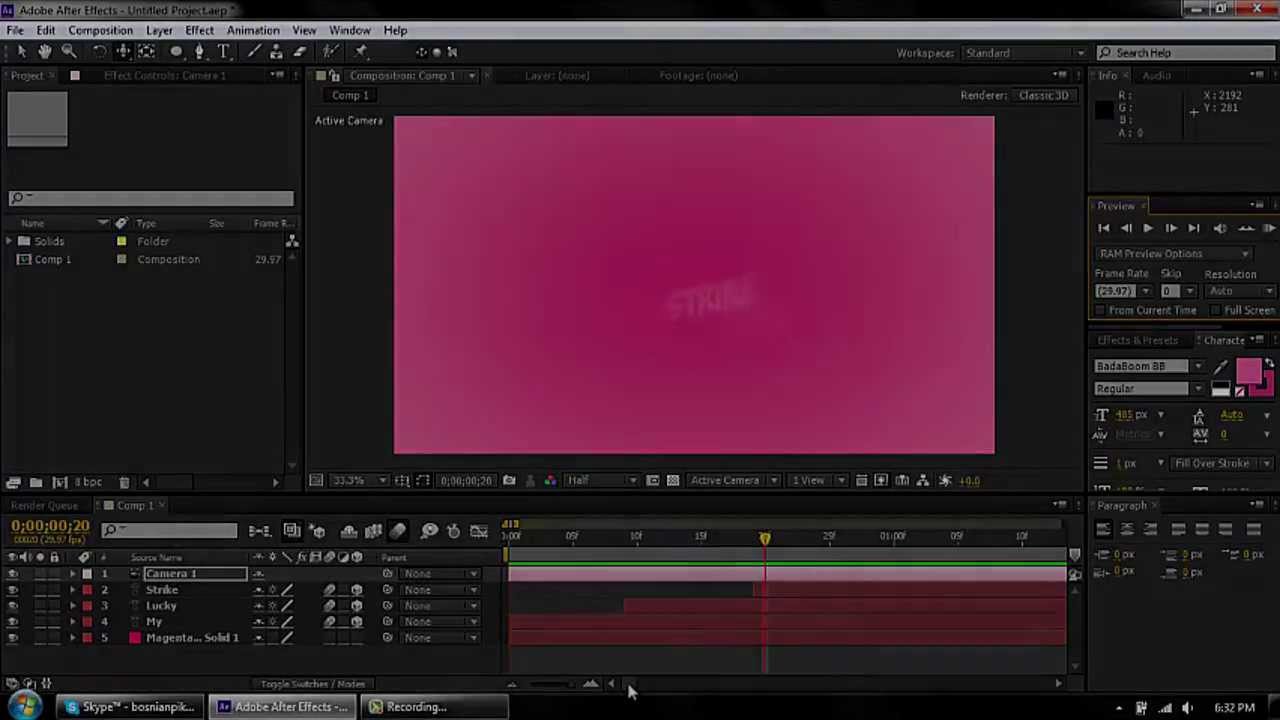The width and height of the screenshot is (1280, 720).
Task: Hide the Magenta Solid 1 layer eye toggle
Action: 13,638
